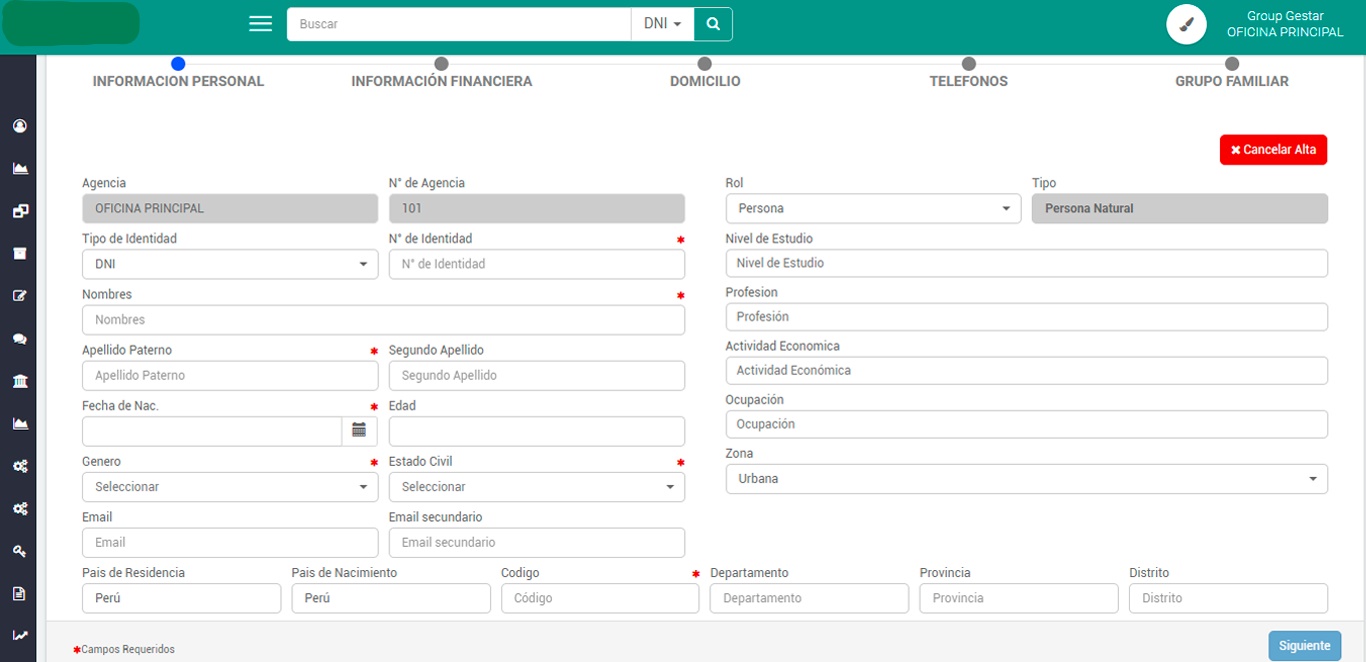Click the paintbrush avatar icon

coord(1186,24)
